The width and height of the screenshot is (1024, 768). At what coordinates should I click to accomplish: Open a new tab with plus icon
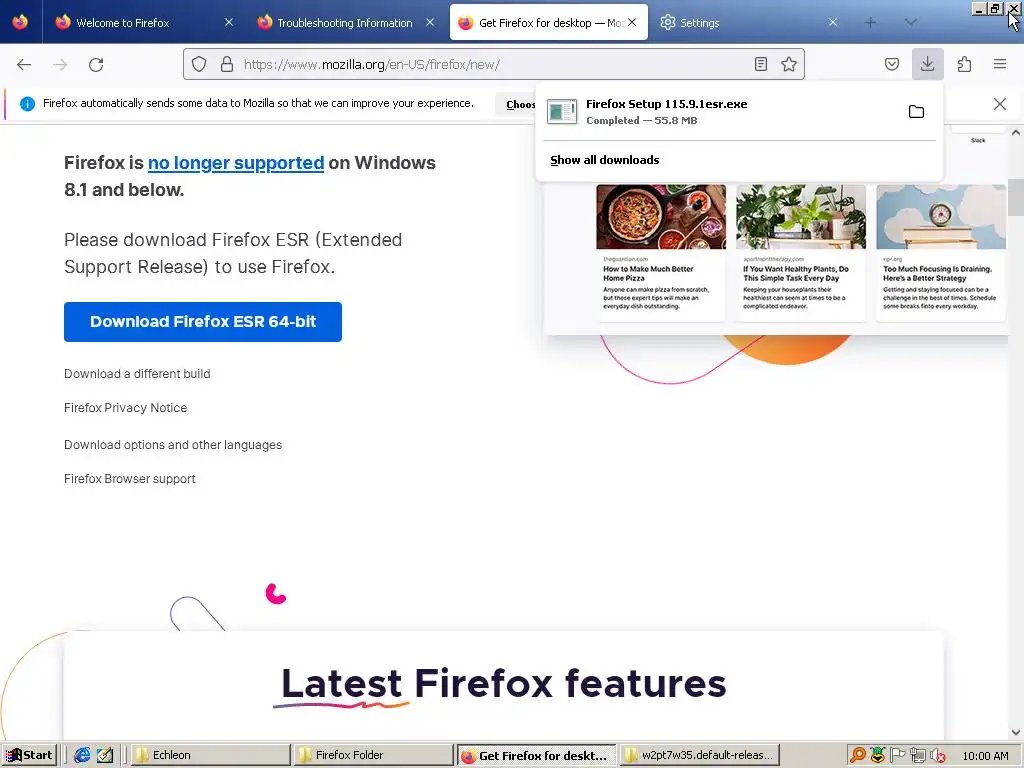(870, 22)
